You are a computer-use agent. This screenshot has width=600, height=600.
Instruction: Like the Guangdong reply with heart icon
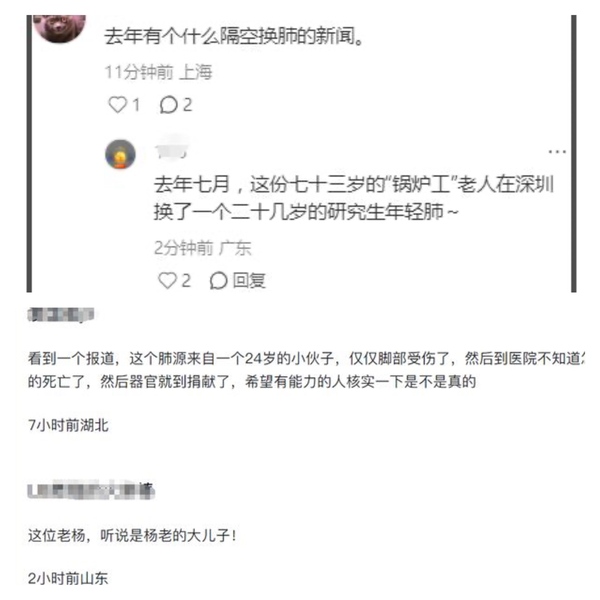tap(167, 280)
